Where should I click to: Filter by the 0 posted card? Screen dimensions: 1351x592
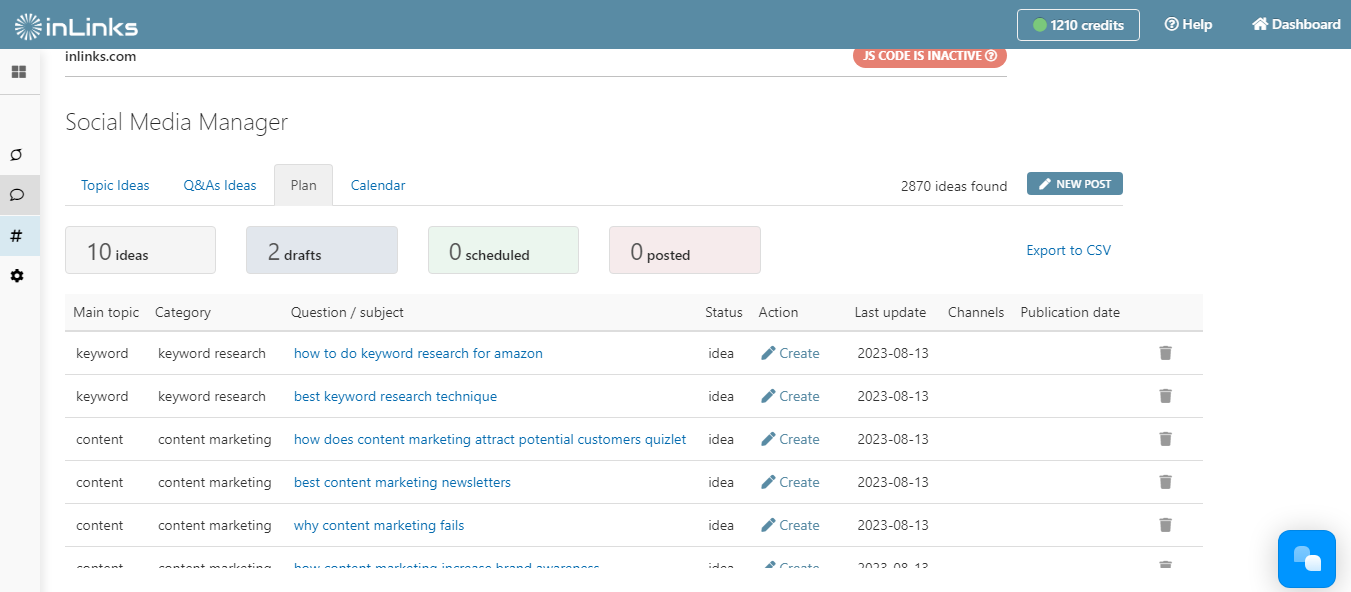(x=685, y=250)
